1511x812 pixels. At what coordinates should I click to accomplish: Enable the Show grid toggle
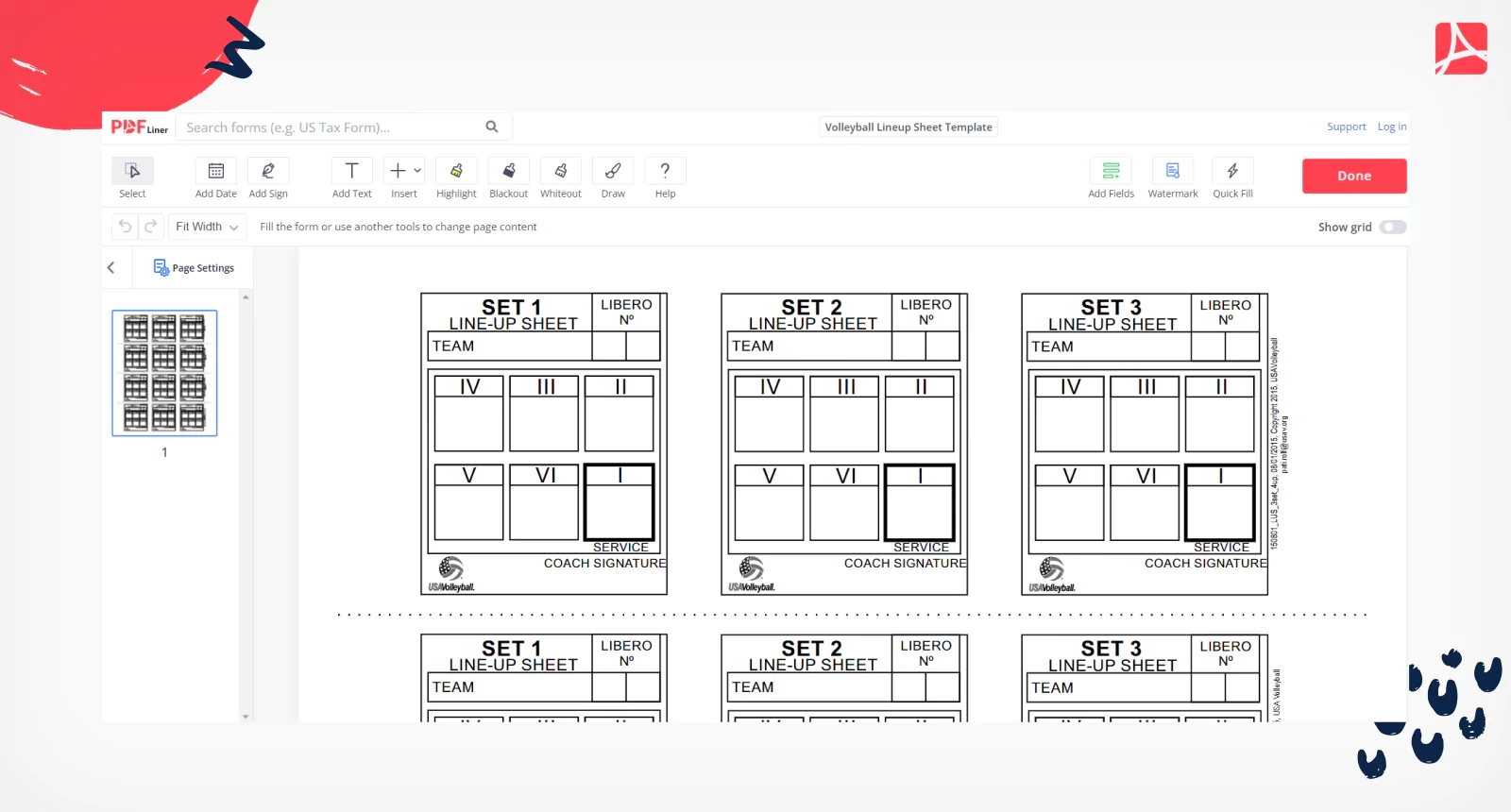(1392, 228)
